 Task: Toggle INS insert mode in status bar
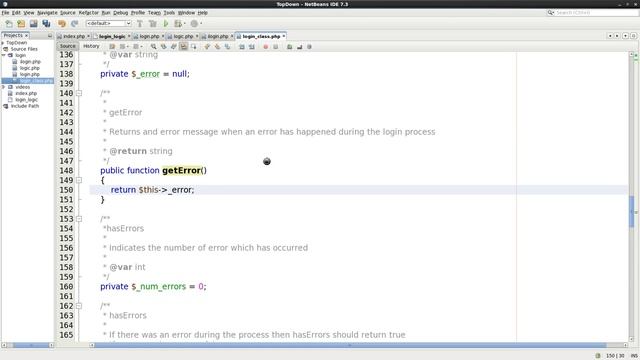[634, 356]
